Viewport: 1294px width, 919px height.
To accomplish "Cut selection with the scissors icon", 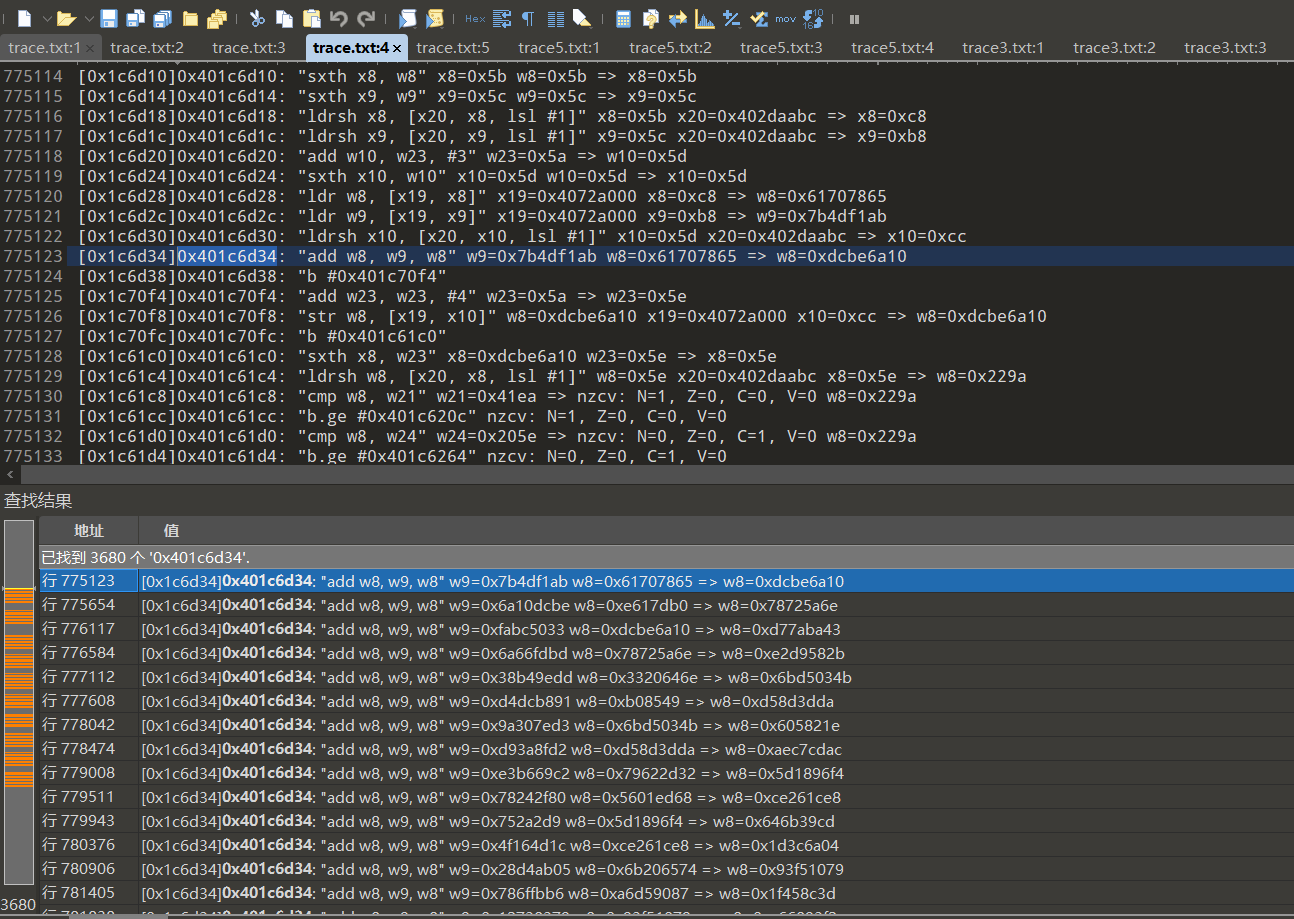I will click(x=257, y=18).
